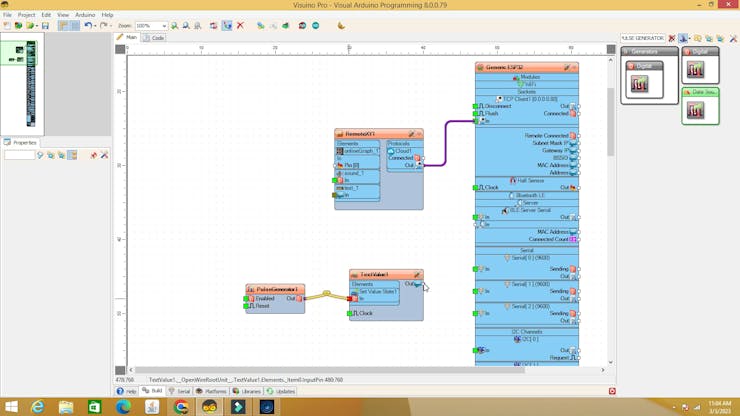Viewport: 740px width, 416px height.
Task: Open the Serial bottom tab
Action: pos(181,391)
